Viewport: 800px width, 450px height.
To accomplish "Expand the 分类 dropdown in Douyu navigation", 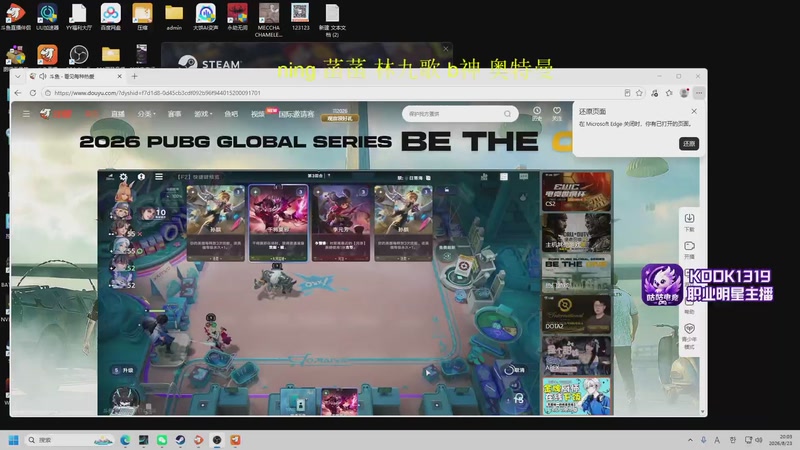I will coord(146,114).
